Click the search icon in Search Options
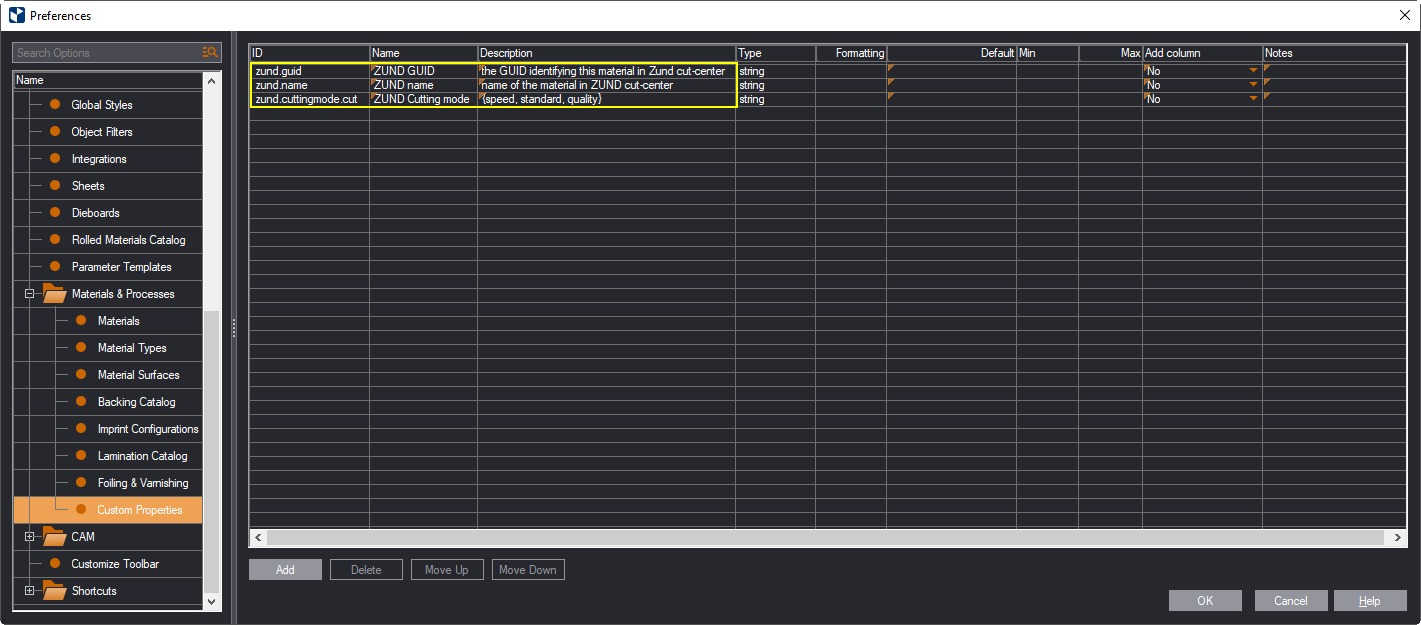This screenshot has width=1421, height=625. pos(210,52)
